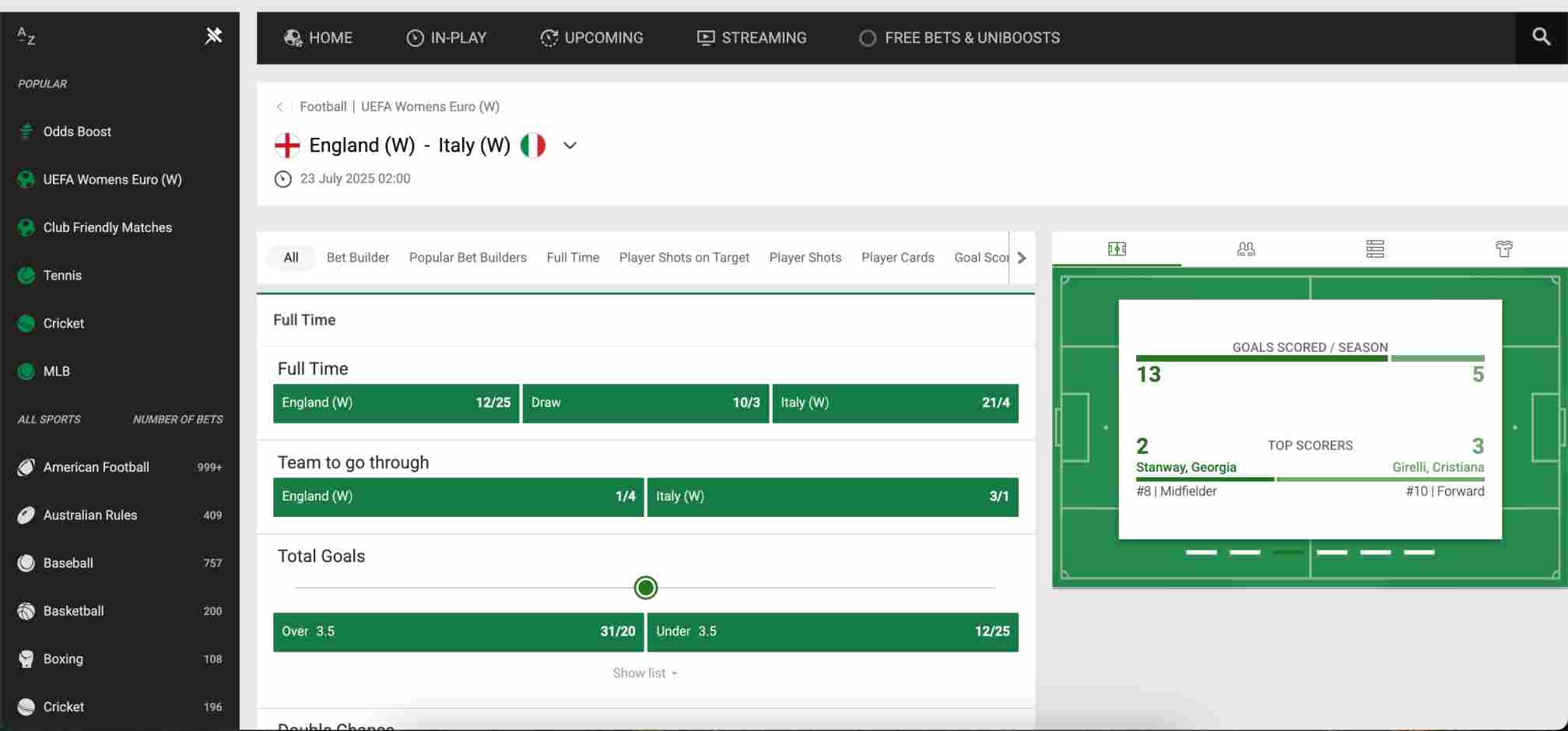
Task: Click the Football breadcrumb link
Action: (323, 107)
